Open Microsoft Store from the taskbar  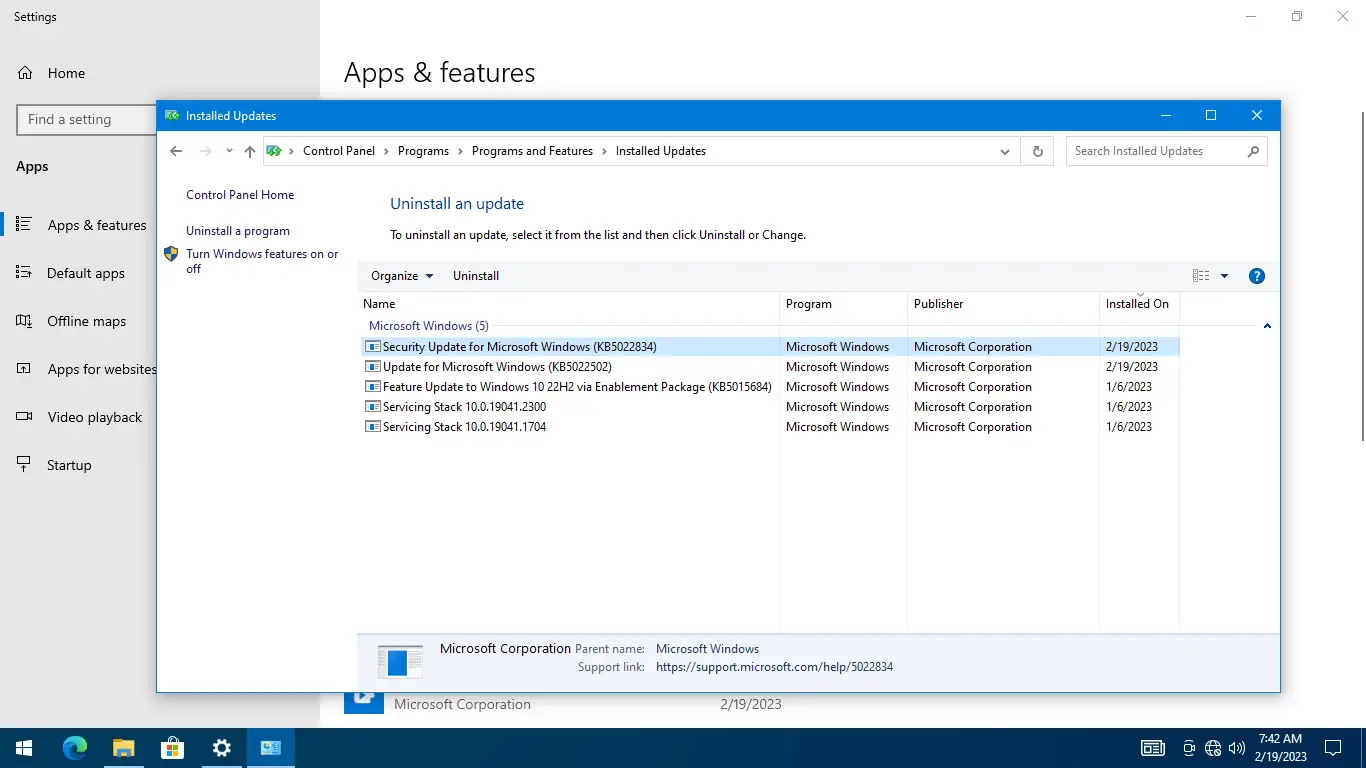click(173, 748)
